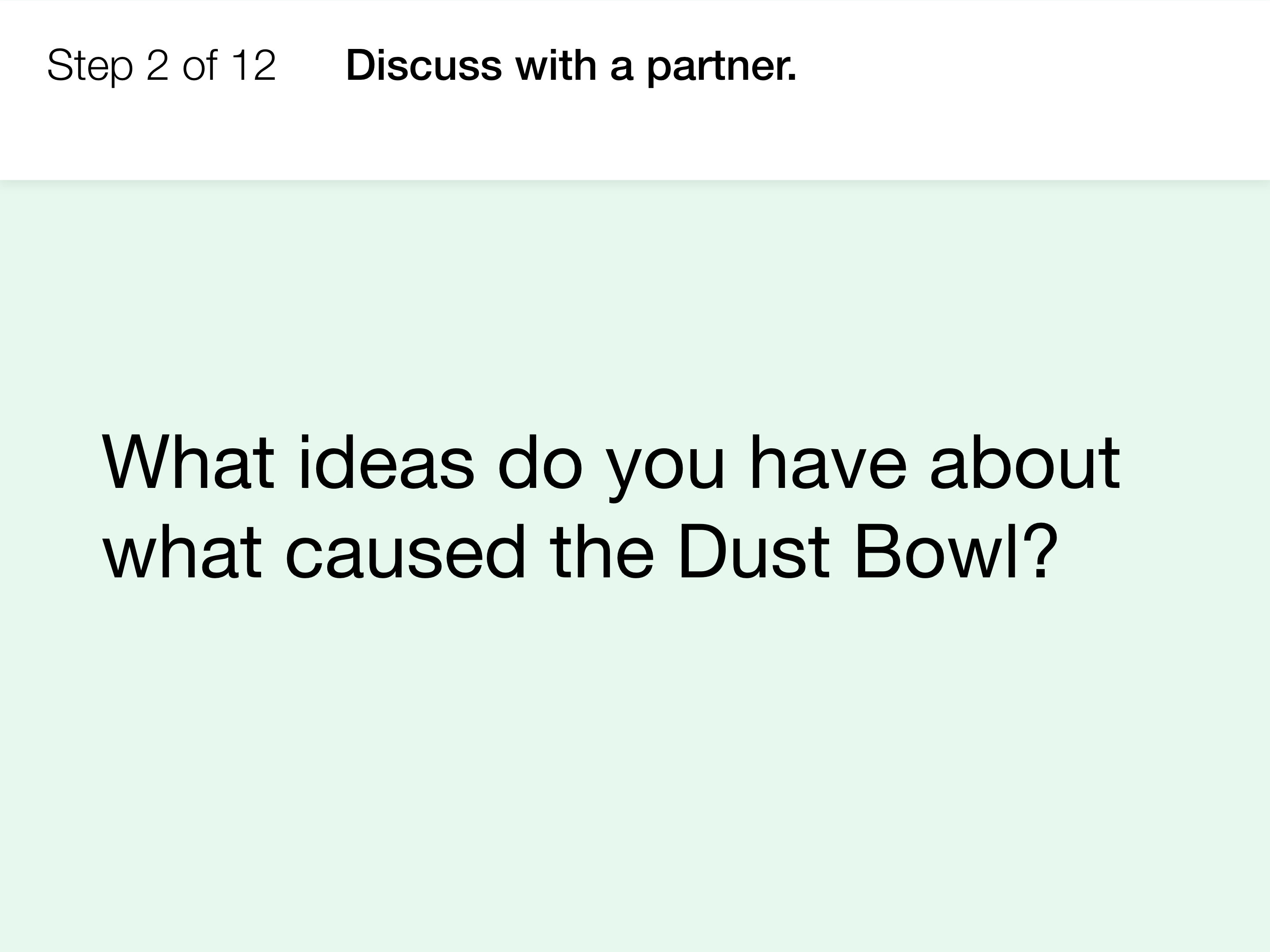
Task: Select the "Discuss with a partner." heading
Action: 571,65
